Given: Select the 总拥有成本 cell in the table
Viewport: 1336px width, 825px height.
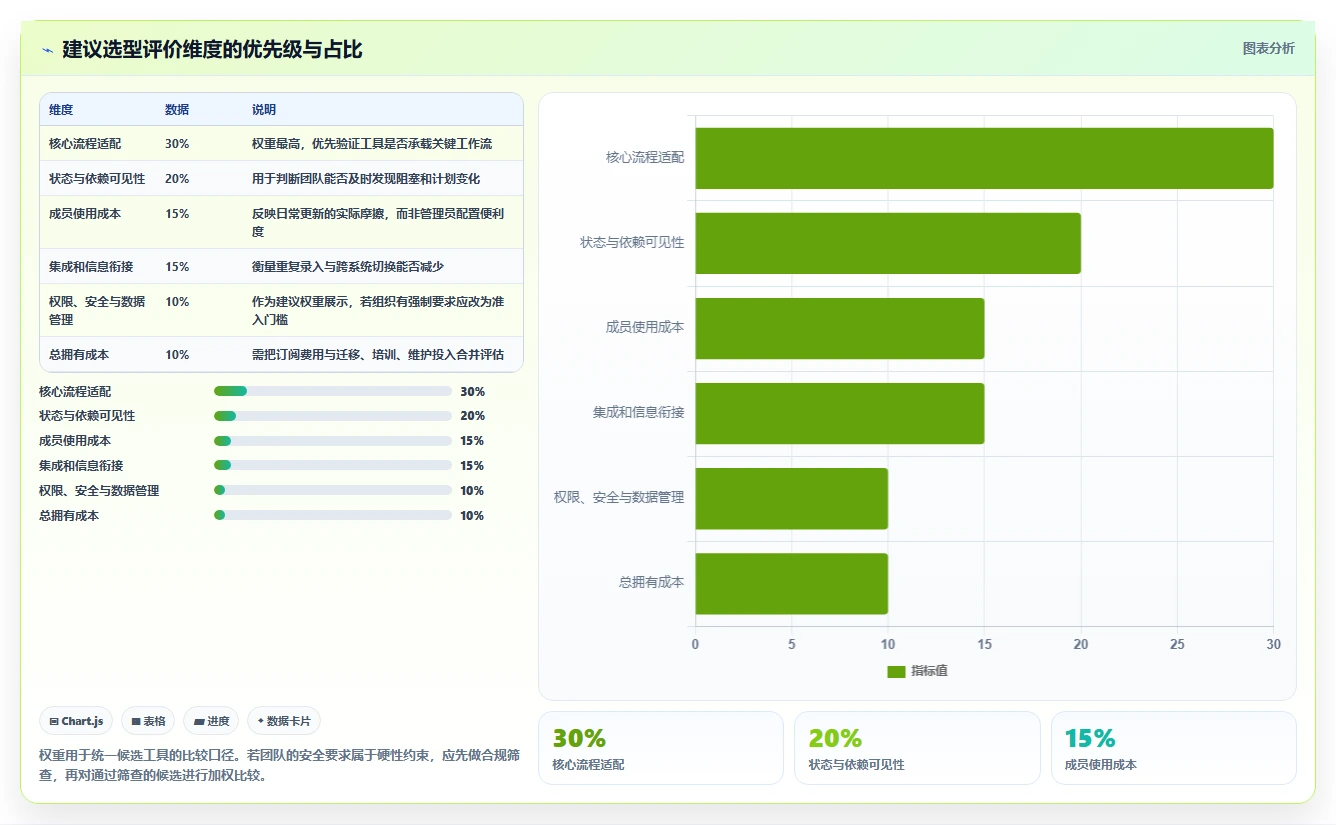Looking at the screenshot, I should point(79,355).
